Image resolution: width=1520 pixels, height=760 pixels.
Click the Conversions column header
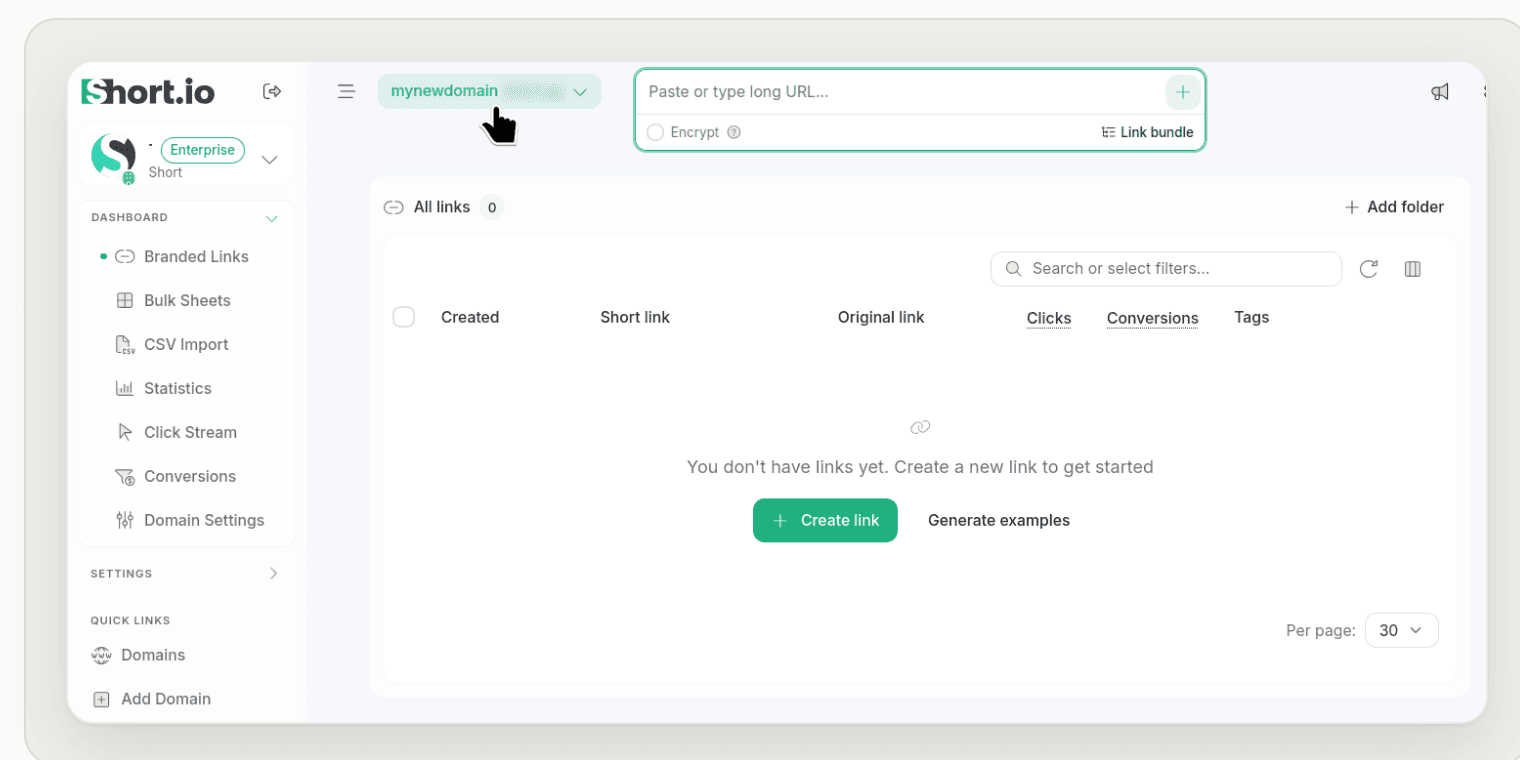[x=1152, y=318]
